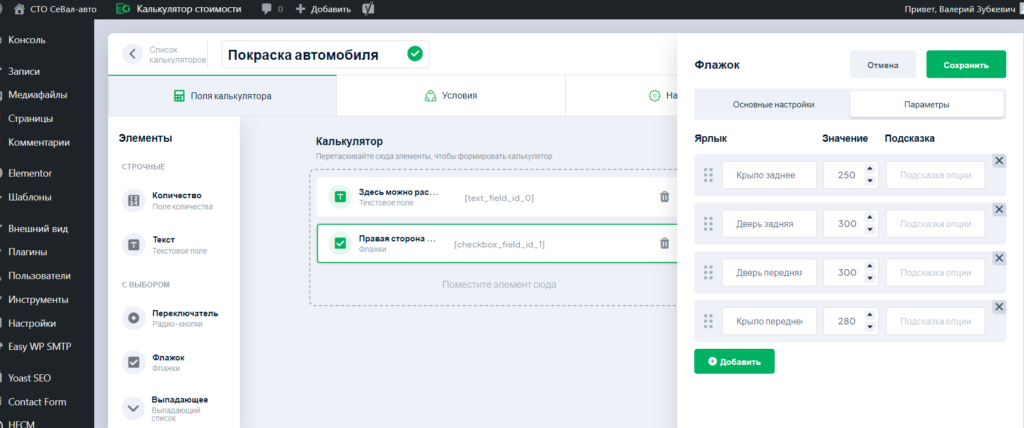Screen dimensions: 1024x428
Task: Select the Количество element icon
Action: point(133,201)
